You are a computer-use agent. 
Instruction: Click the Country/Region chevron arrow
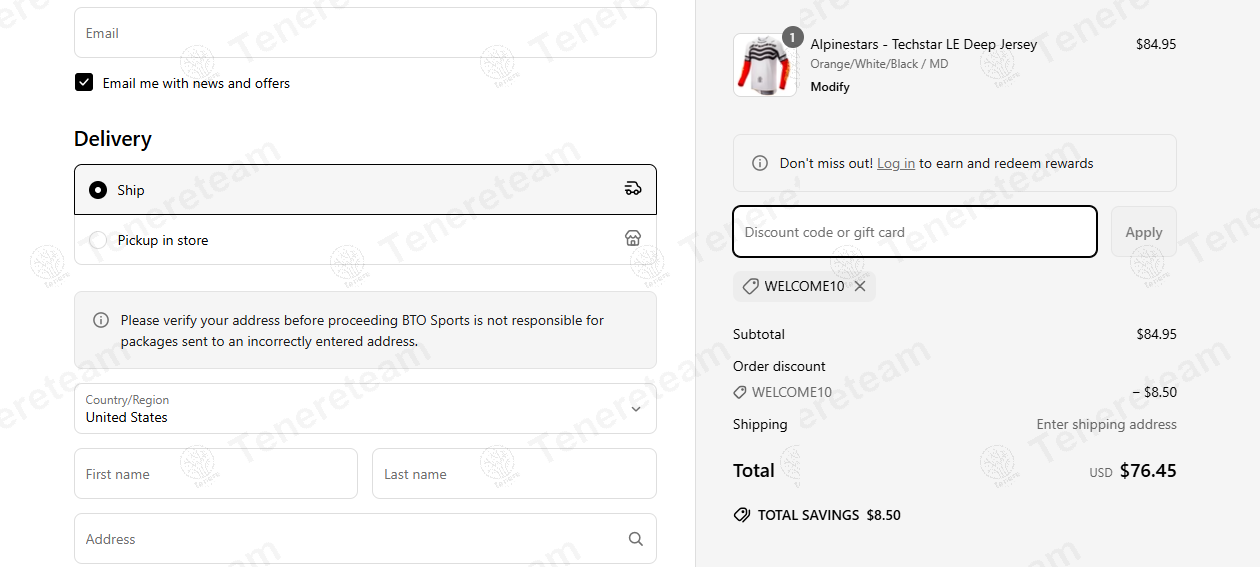(x=636, y=409)
